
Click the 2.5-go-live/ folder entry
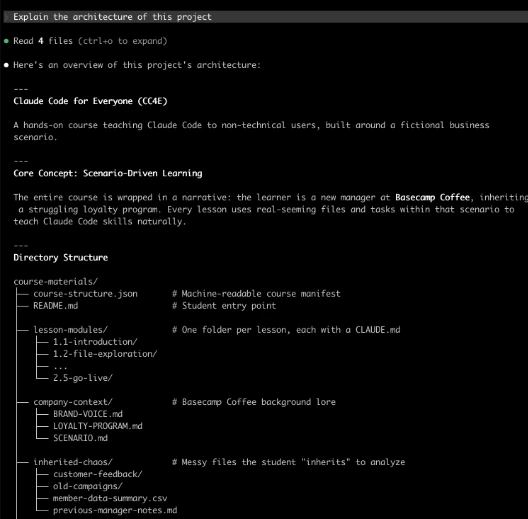tap(82, 378)
